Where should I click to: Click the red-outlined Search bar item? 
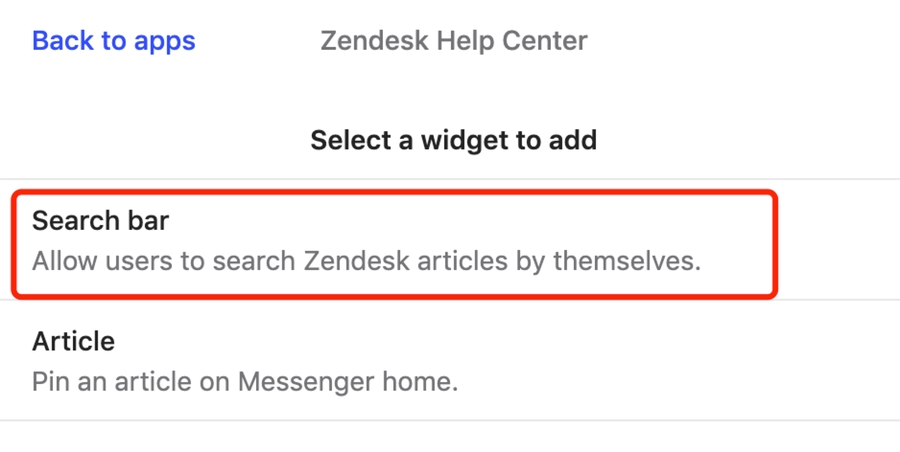pos(394,241)
